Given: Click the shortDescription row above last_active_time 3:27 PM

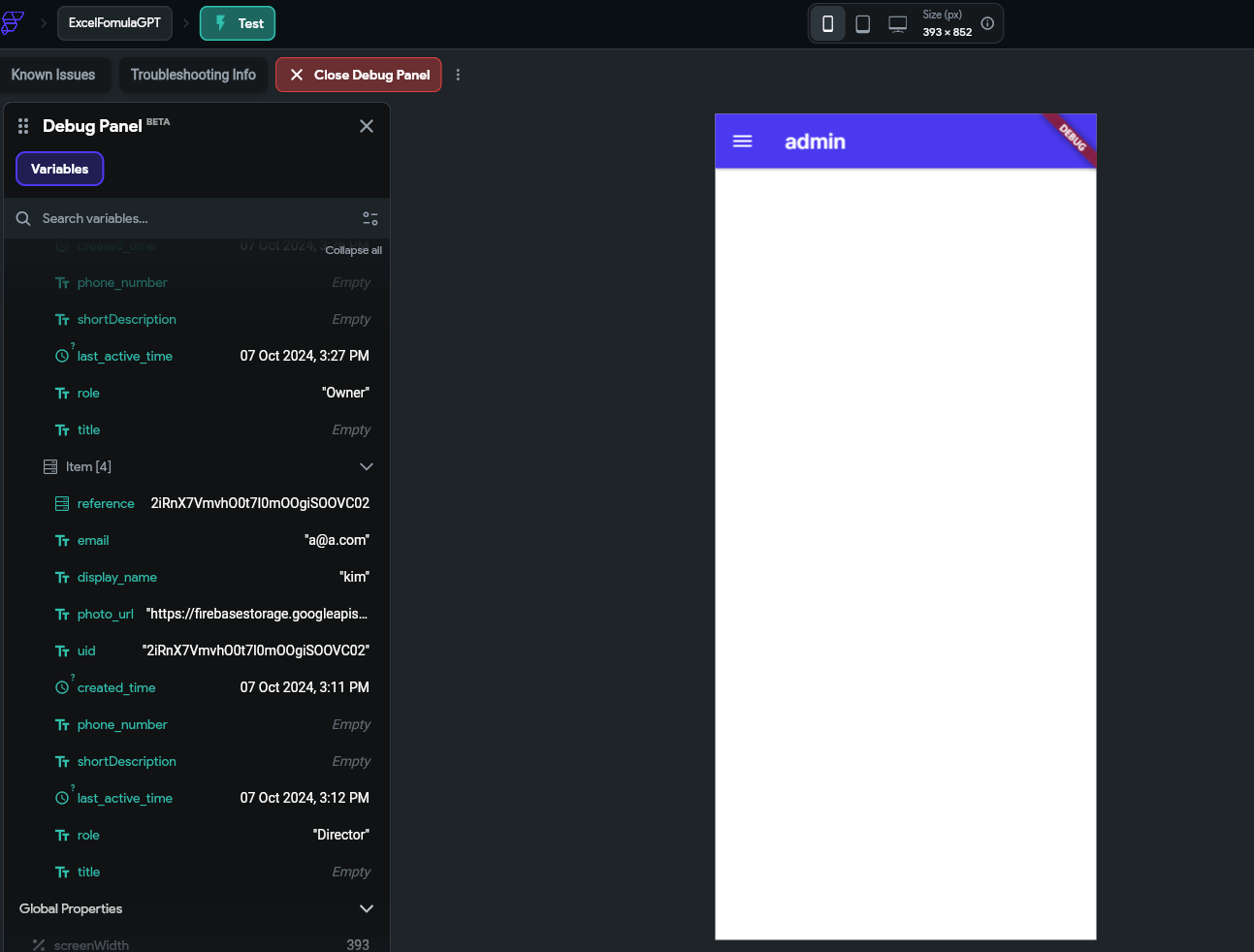Looking at the screenshot, I should [x=197, y=319].
